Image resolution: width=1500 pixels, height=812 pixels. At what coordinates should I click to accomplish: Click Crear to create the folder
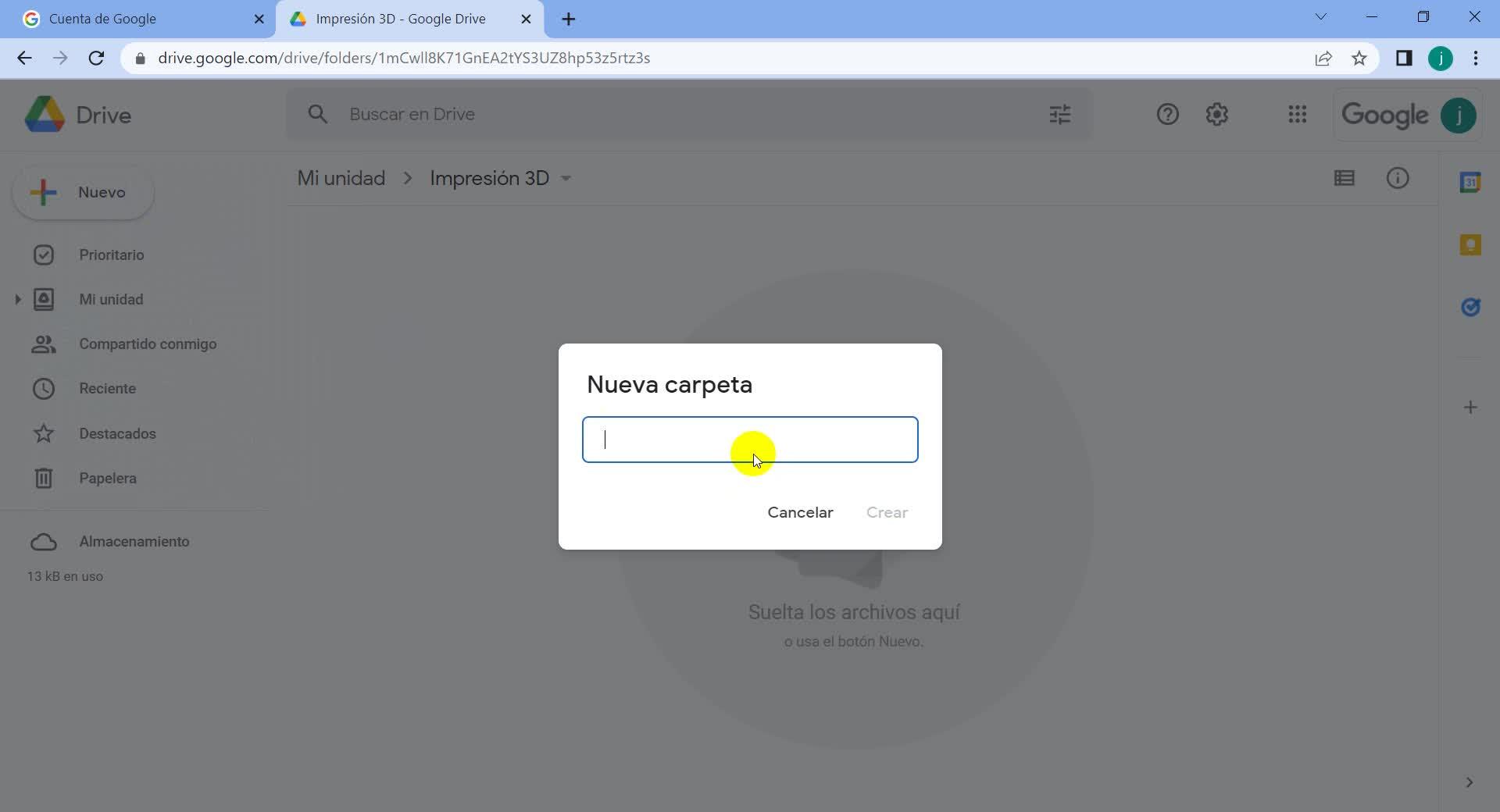tap(887, 513)
